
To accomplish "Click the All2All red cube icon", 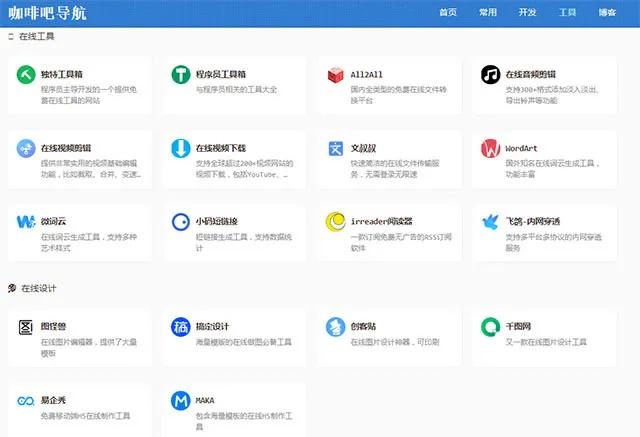I will point(336,75).
